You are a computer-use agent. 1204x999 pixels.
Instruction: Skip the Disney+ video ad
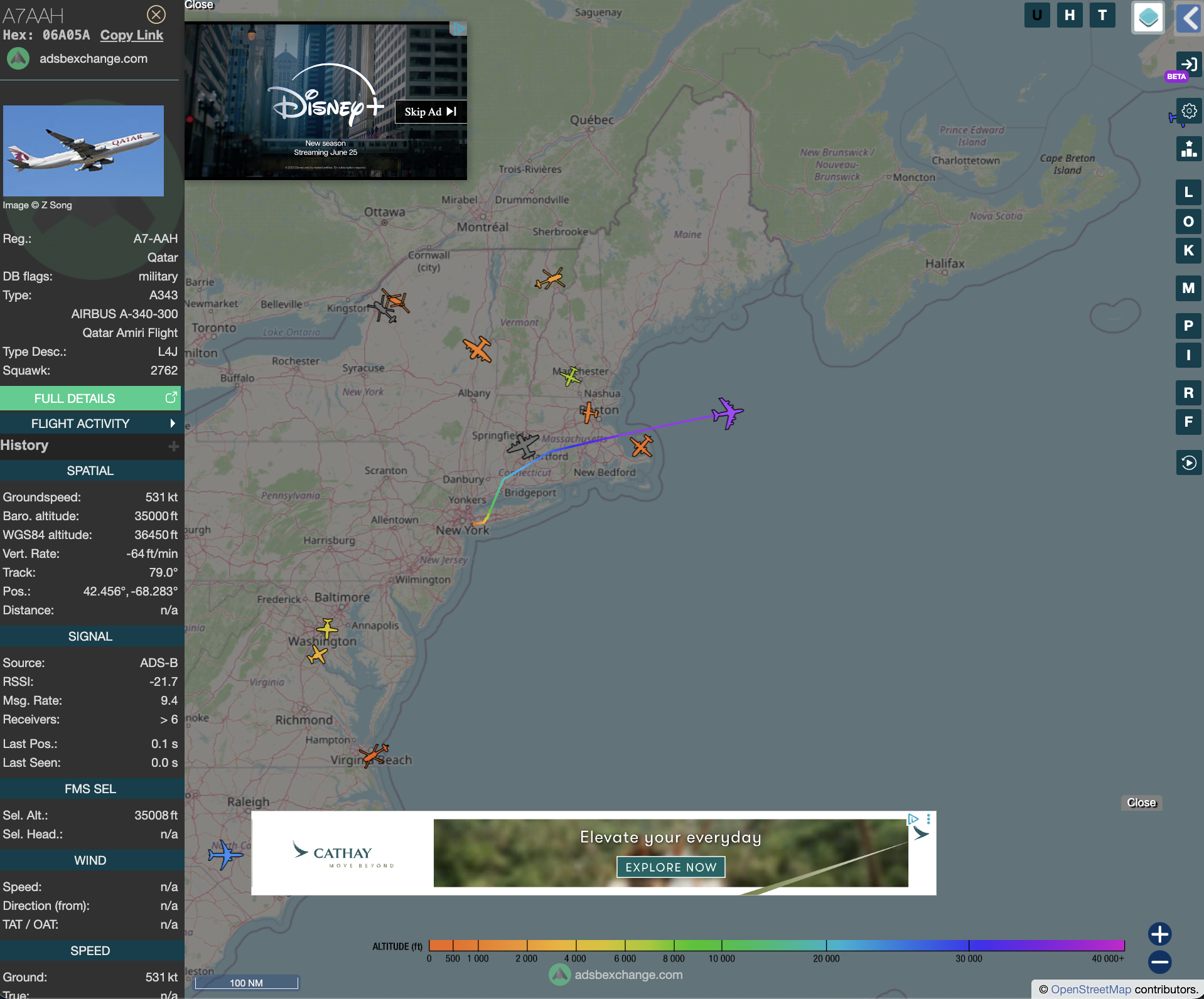point(431,112)
